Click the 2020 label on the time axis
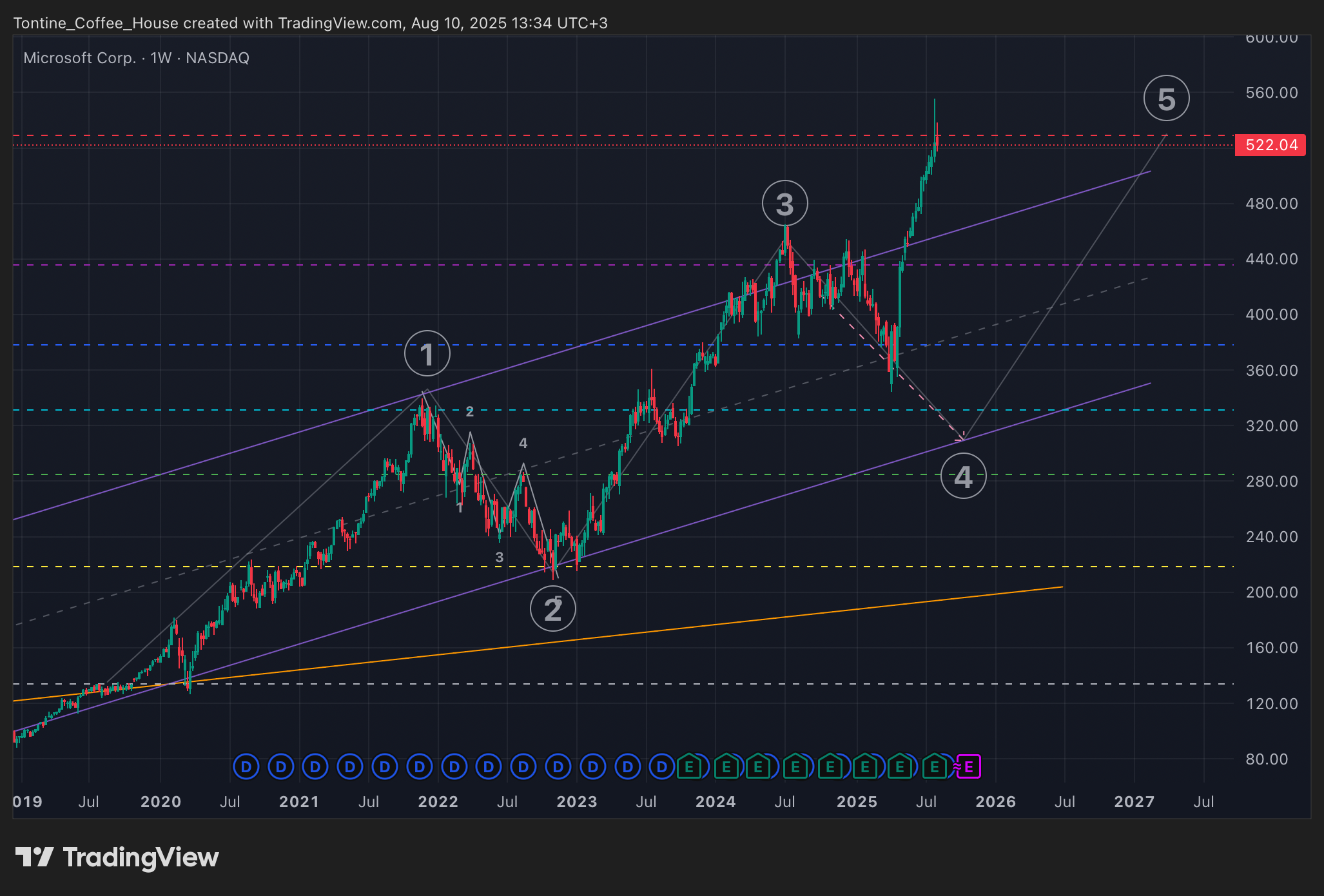The height and width of the screenshot is (896, 1324). (161, 802)
